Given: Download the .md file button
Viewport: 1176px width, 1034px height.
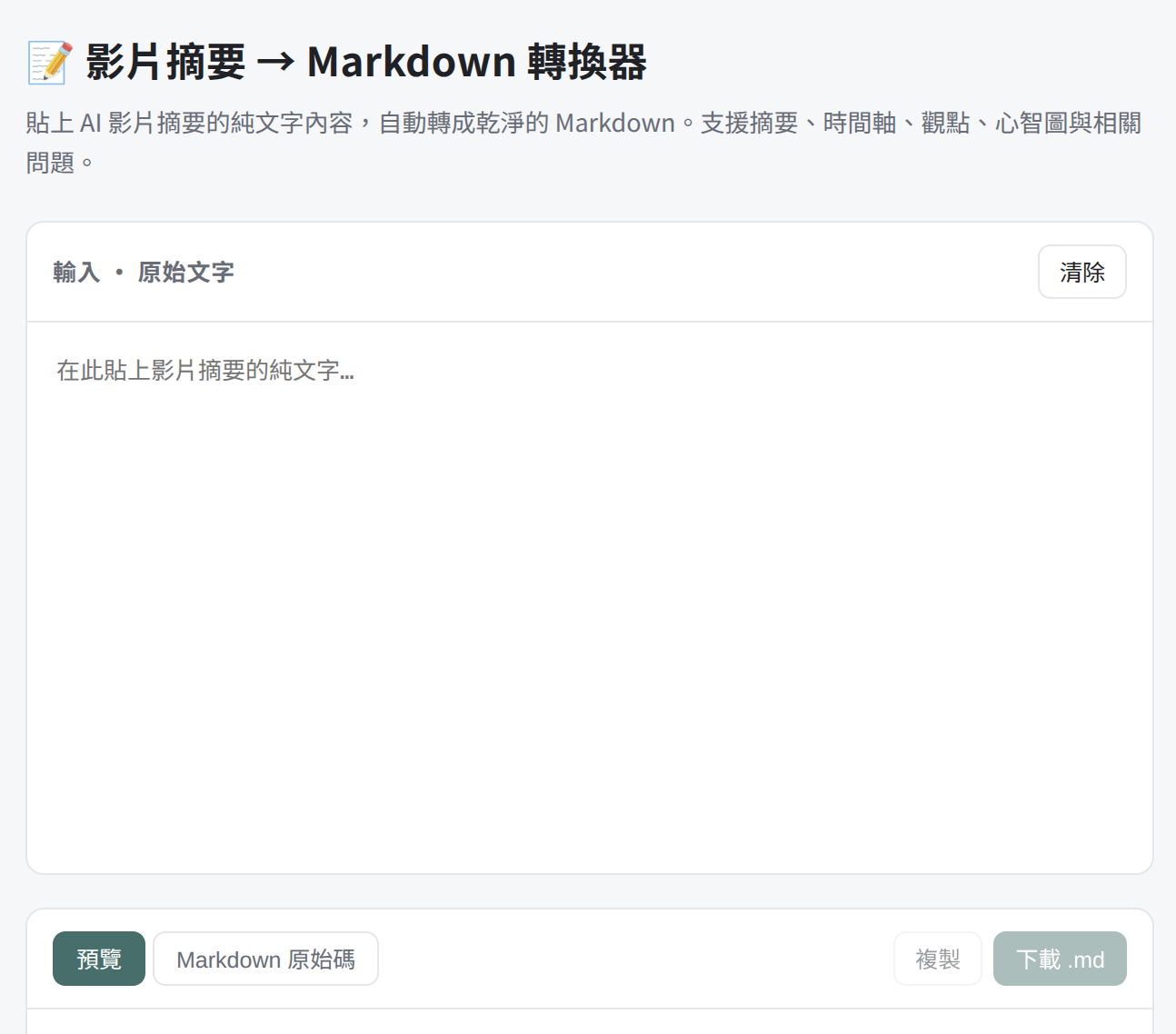Looking at the screenshot, I should 1060,959.
